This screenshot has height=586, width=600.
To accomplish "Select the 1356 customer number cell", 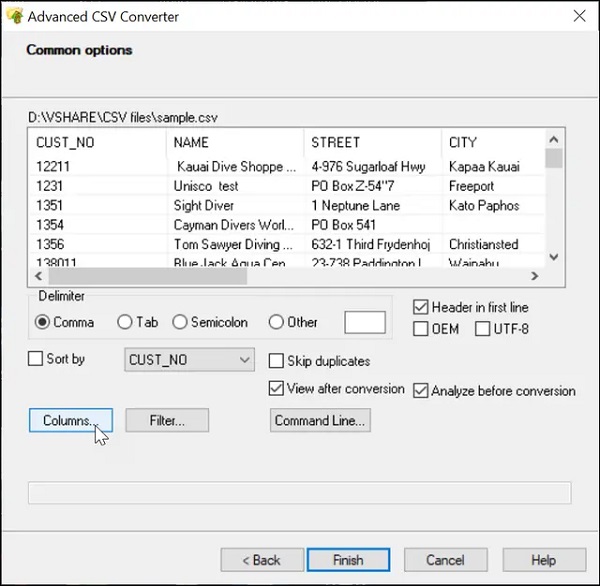I will coord(98,244).
